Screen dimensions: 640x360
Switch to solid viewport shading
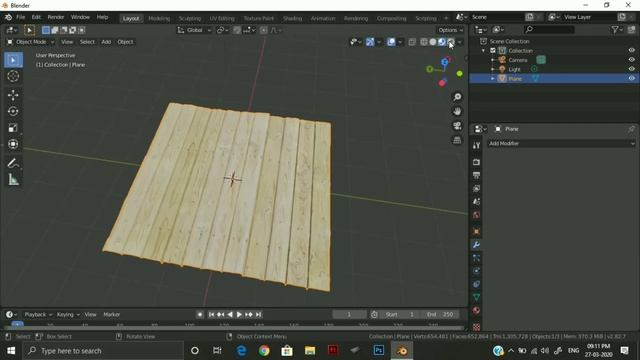[433, 42]
